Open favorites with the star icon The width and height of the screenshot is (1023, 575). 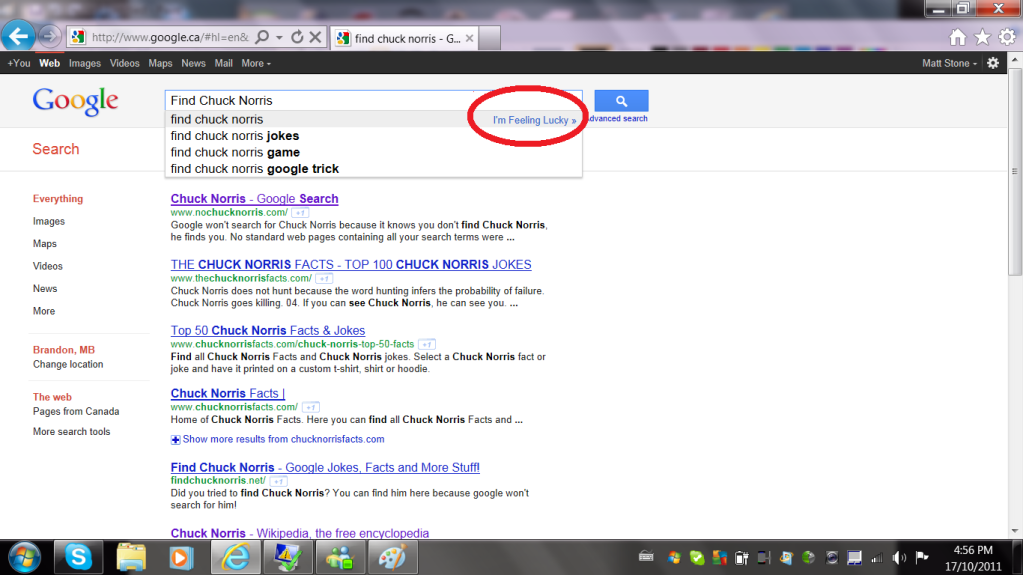pyautogui.click(x=981, y=37)
